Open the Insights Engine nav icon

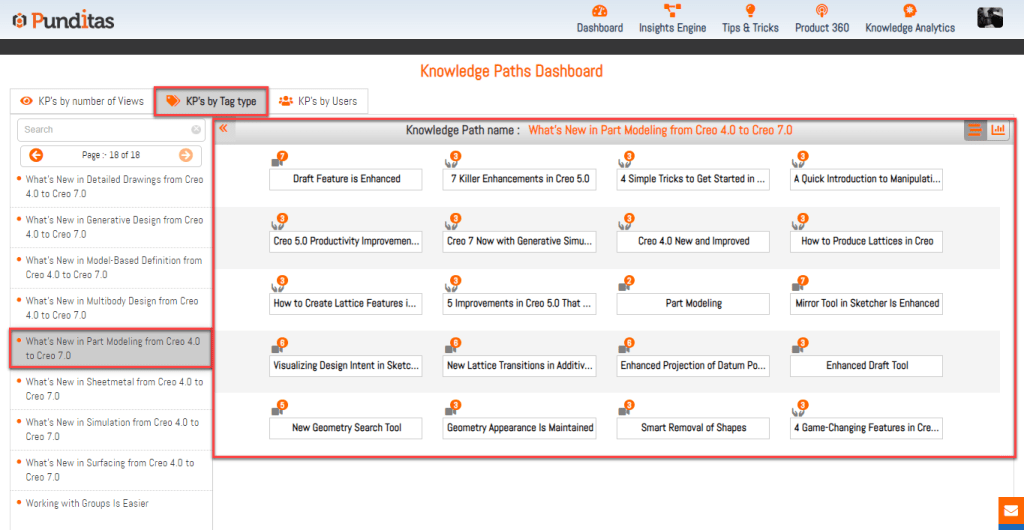672,11
